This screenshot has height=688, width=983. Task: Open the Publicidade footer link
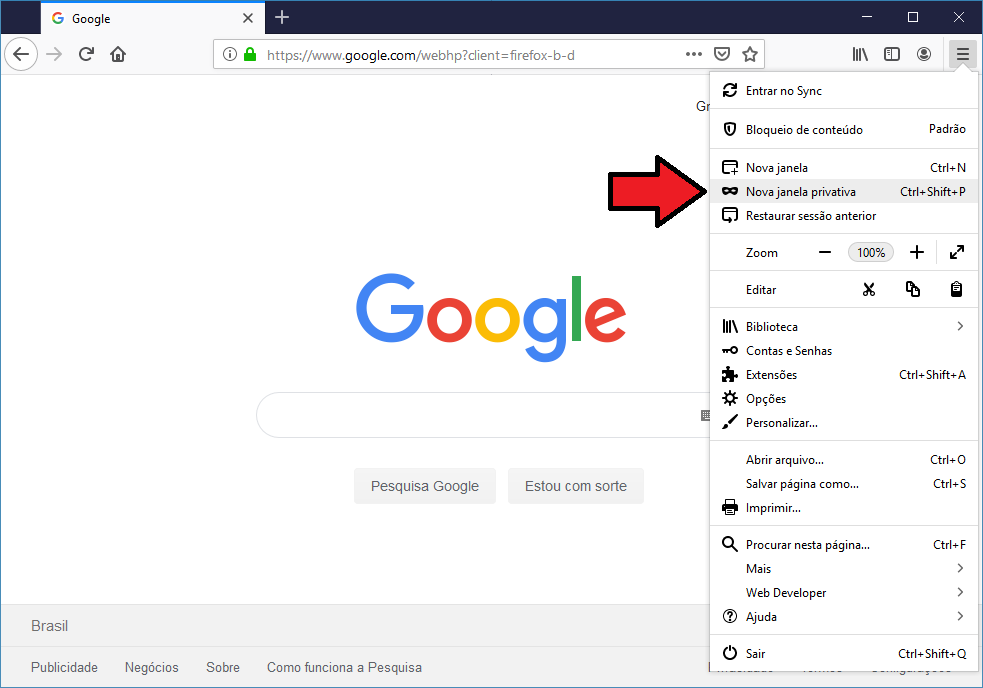click(x=65, y=667)
